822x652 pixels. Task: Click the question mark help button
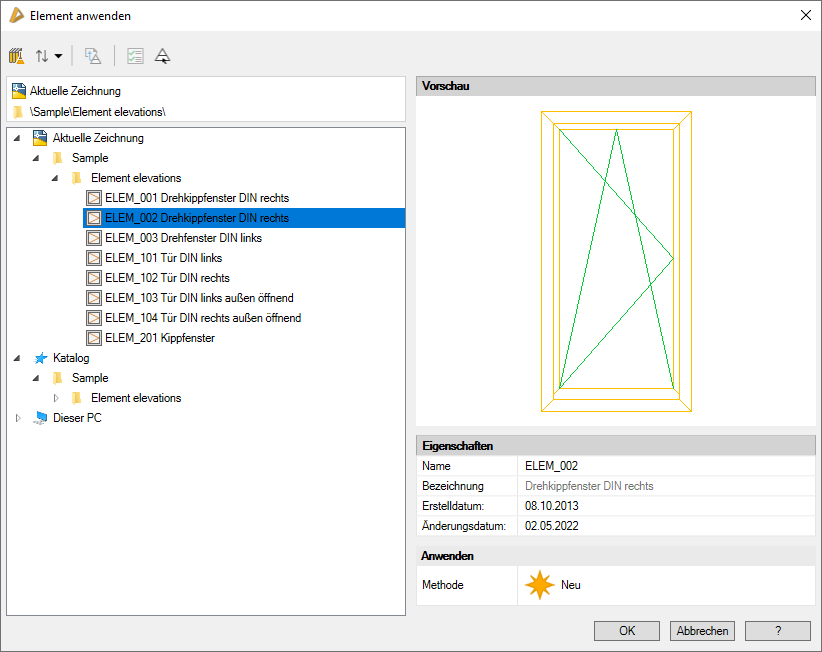click(x=777, y=631)
